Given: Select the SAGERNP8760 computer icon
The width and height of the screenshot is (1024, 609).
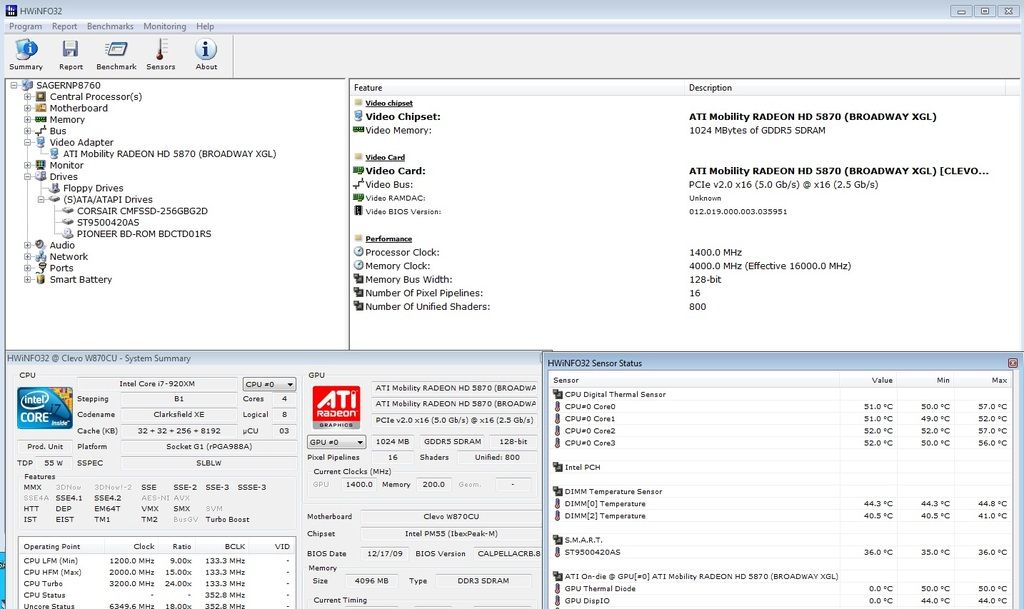Looking at the screenshot, I should 27,86.
